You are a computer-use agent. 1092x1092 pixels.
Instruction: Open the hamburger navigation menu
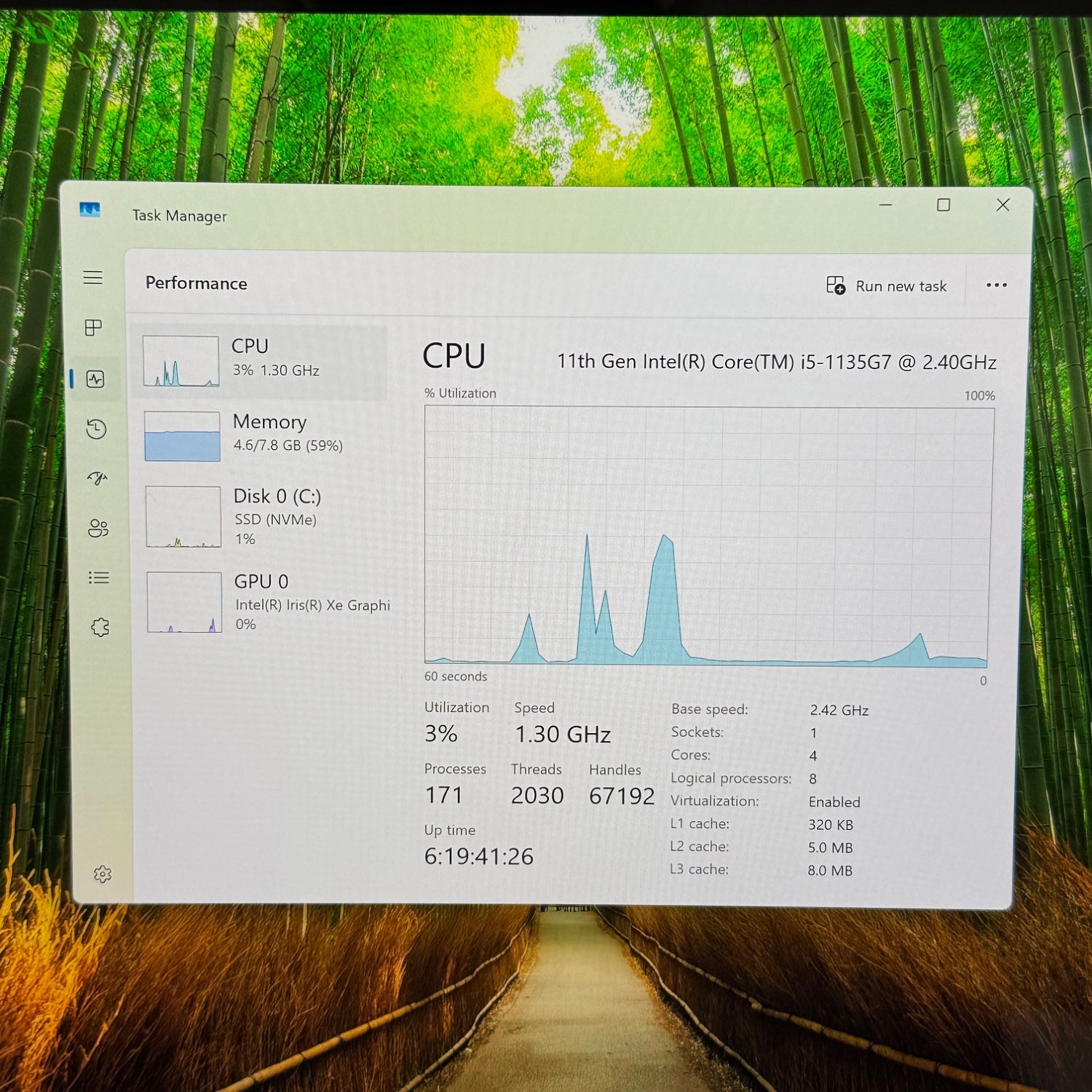[x=92, y=277]
